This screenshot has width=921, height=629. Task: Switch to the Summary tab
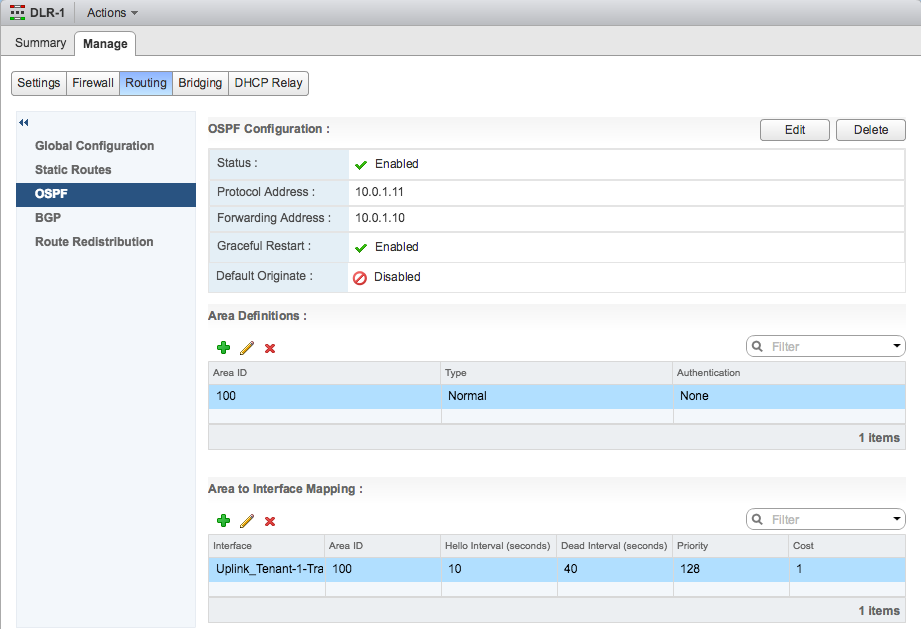[x=40, y=43]
